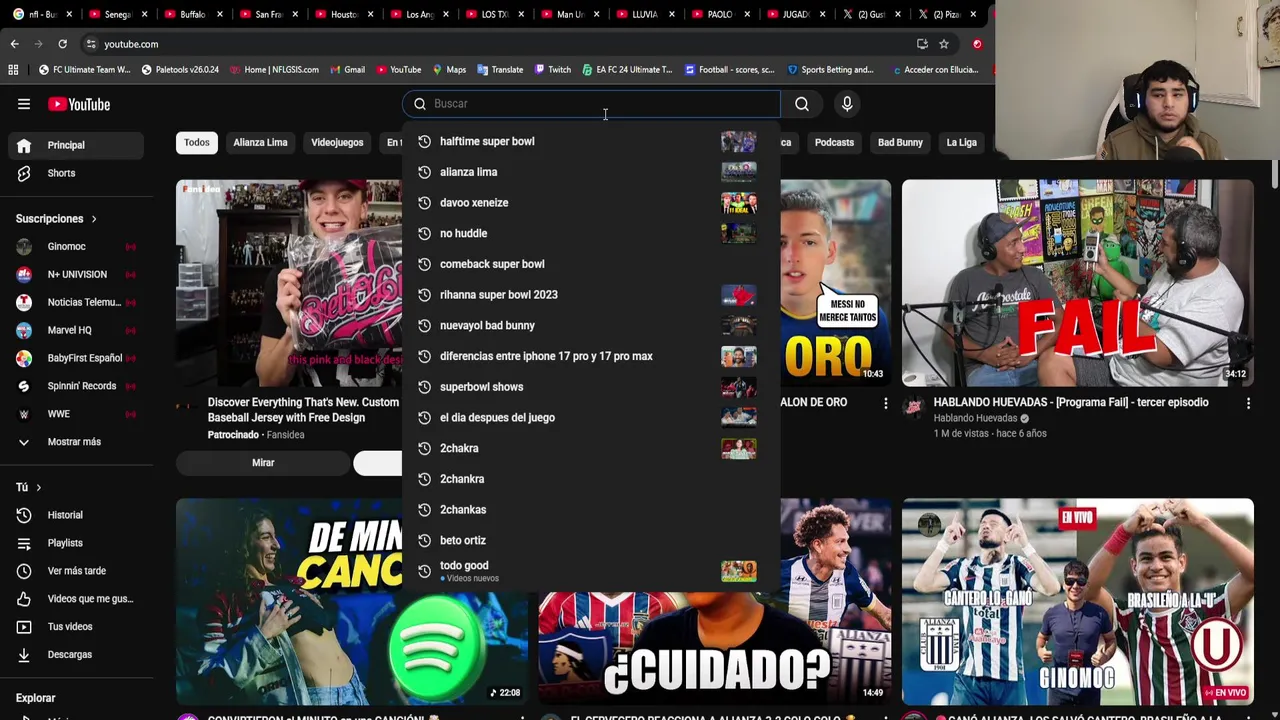Expand Mostrar más subscriptions
This screenshot has width=1280, height=720.
pyautogui.click(x=76, y=442)
